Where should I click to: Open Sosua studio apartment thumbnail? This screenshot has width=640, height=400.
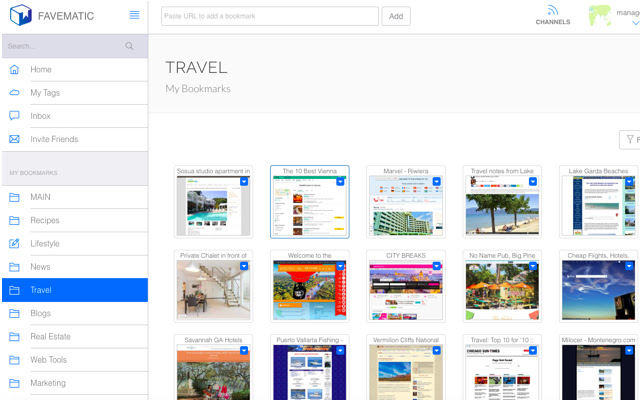click(213, 206)
